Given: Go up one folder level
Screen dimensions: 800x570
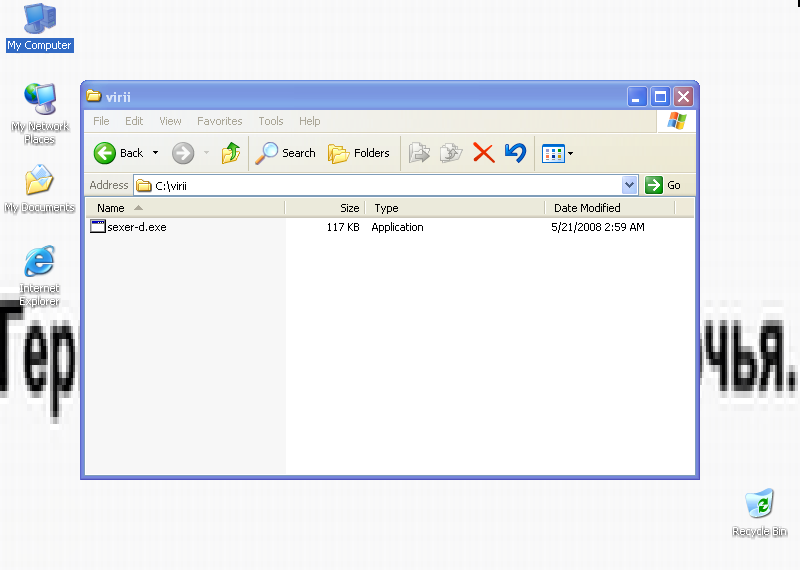Looking at the screenshot, I should [x=231, y=153].
